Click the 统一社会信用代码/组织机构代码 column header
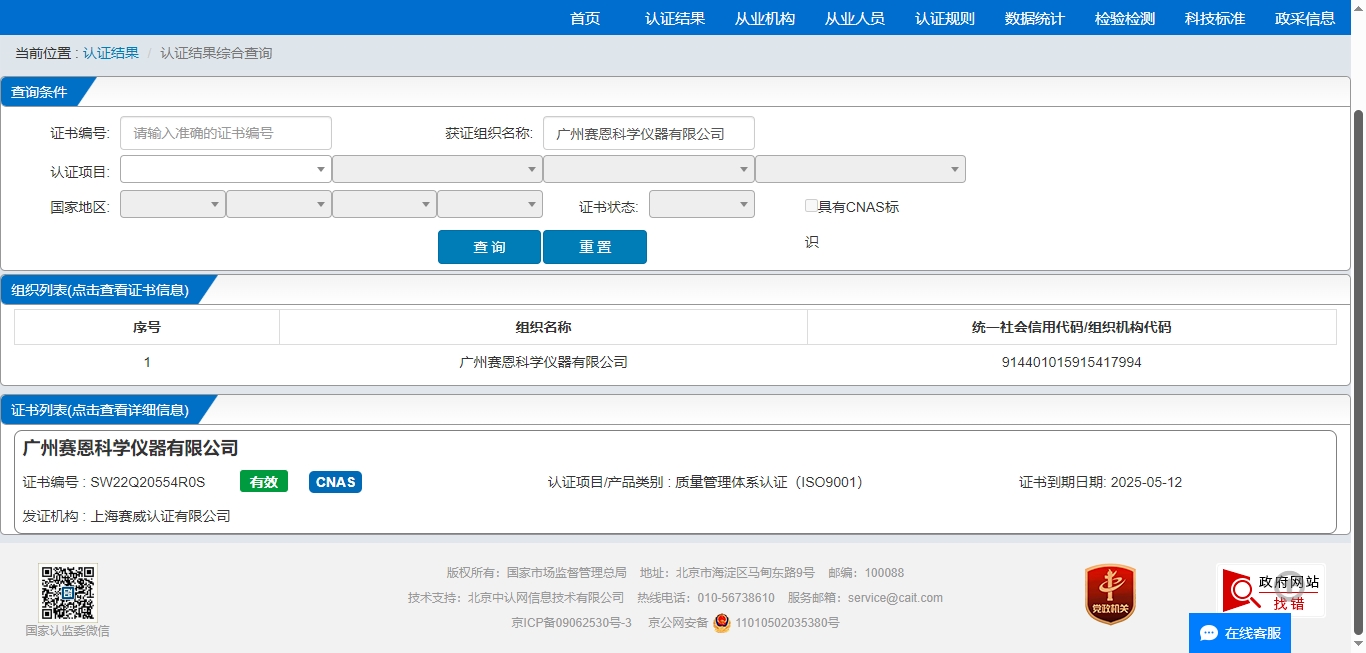Viewport: 1366px width, 653px height. [x=1072, y=327]
